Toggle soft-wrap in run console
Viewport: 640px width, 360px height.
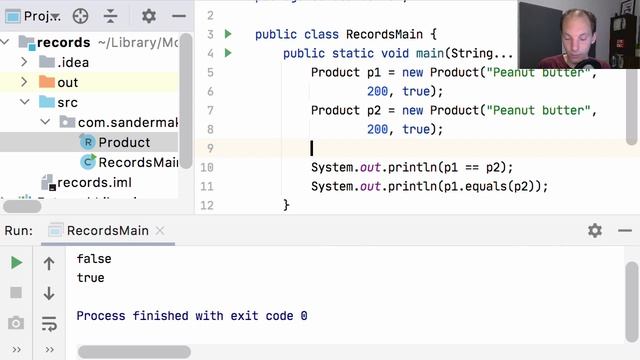point(49,323)
